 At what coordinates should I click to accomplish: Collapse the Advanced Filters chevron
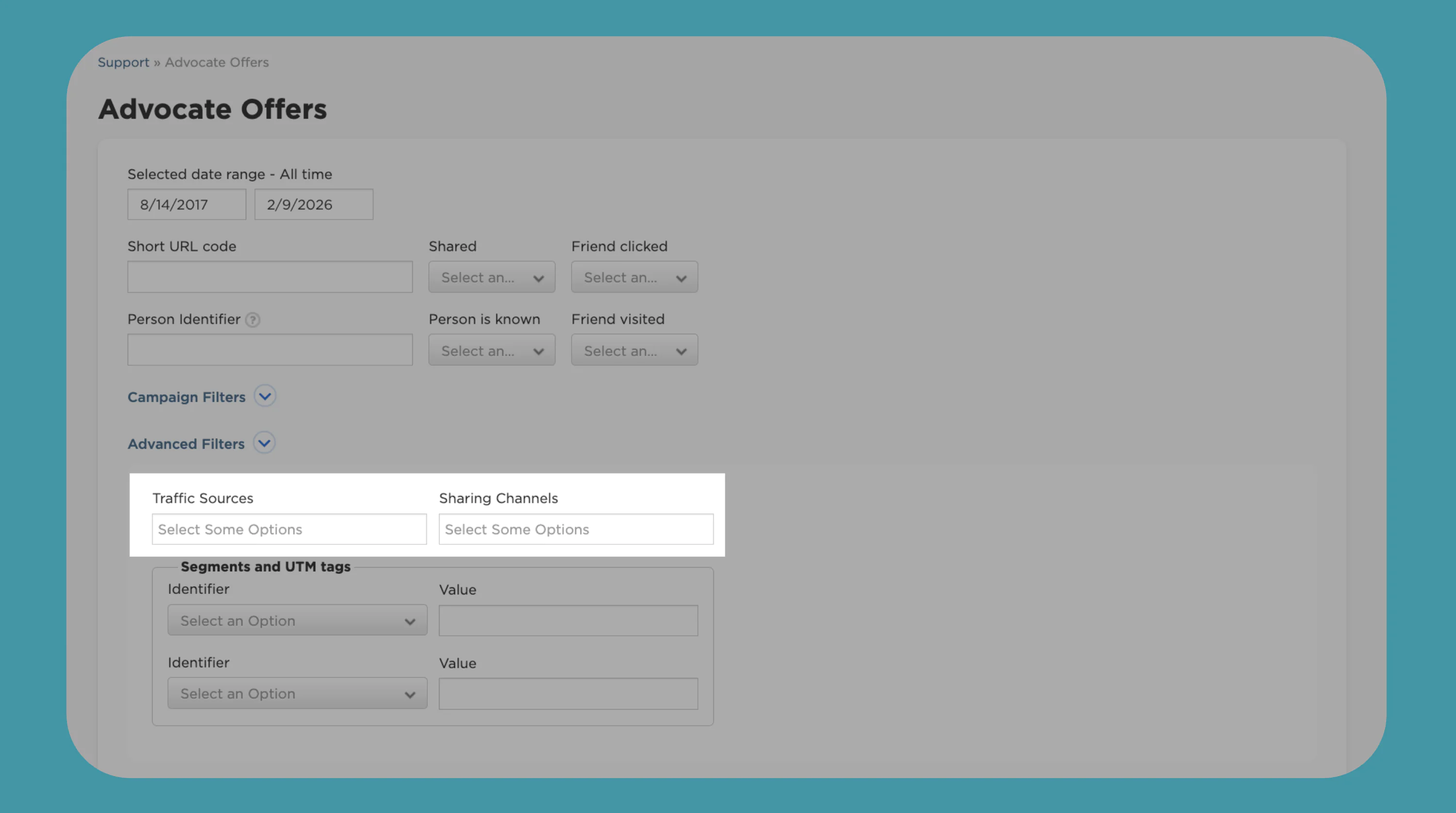[x=264, y=443]
